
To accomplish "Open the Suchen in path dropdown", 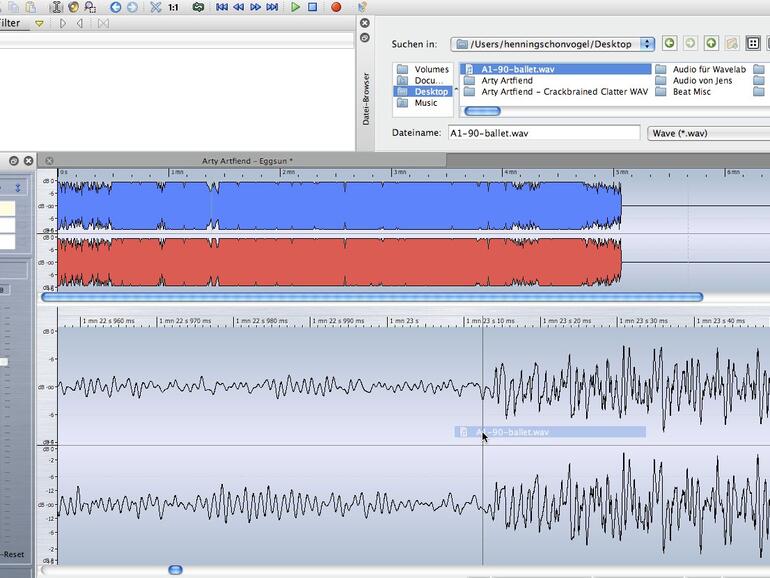I will click(x=647, y=44).
